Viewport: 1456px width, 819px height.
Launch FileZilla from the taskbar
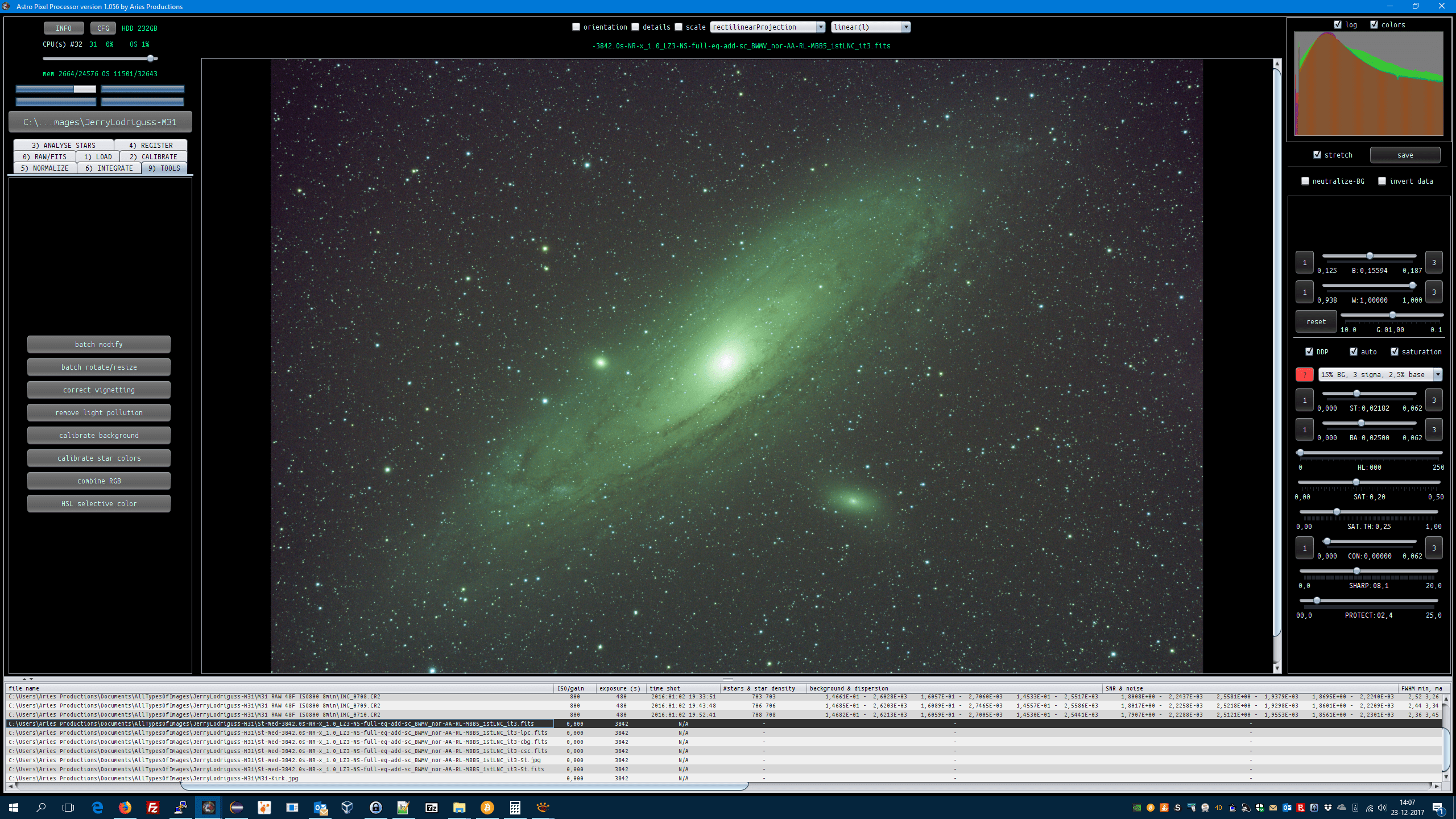[x=152, y=807]
